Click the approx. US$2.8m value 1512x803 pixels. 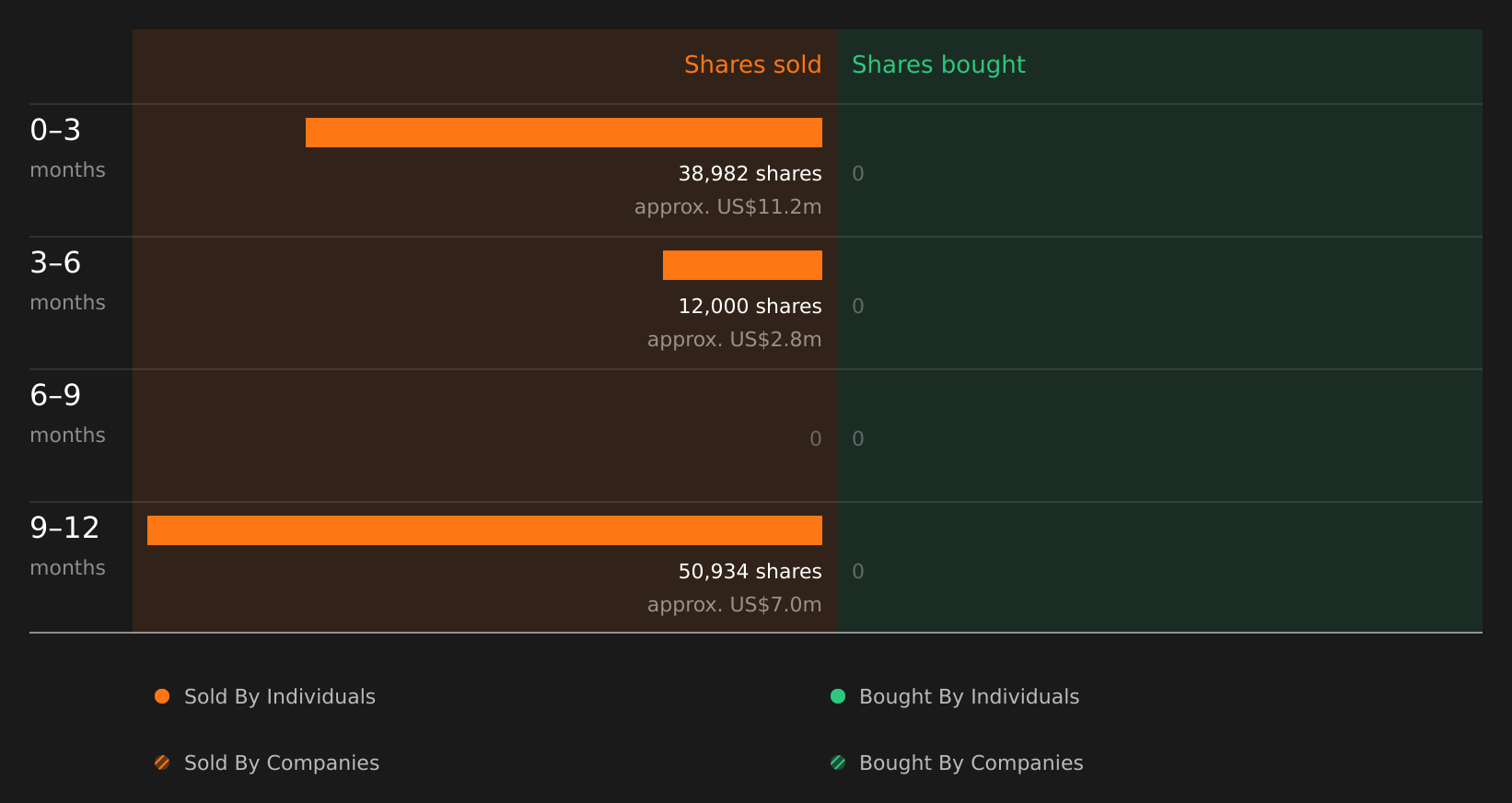[735, 340]
